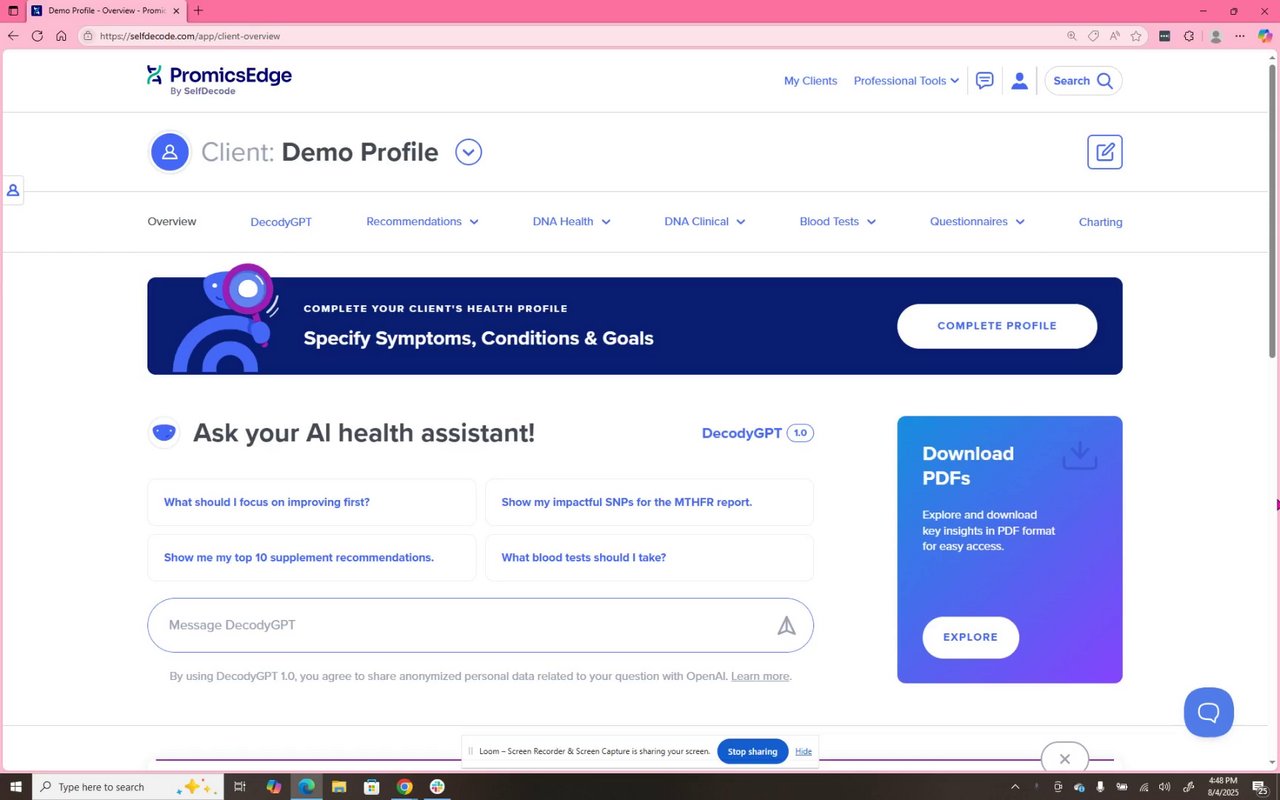Click the taskbar search box
The height and width of the screenshot is (800, 1280).
128,787
